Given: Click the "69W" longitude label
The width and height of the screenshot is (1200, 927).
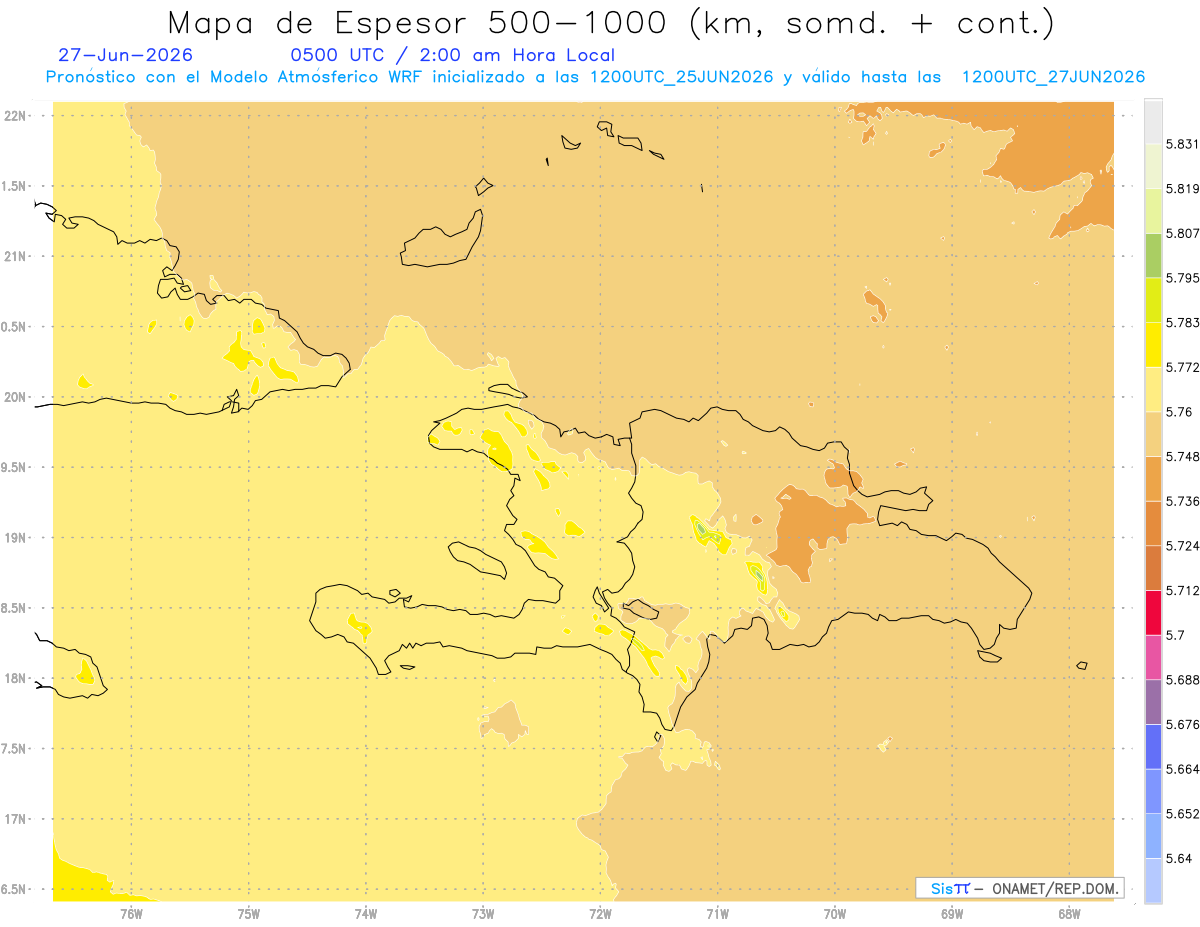Looking at the screenshot, I should click(952, 913).
